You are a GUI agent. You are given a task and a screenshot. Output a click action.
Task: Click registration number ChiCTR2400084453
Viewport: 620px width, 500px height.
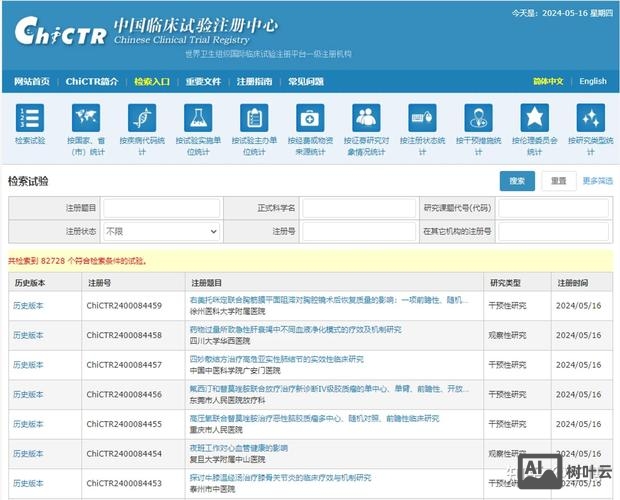tap(124, 483)
